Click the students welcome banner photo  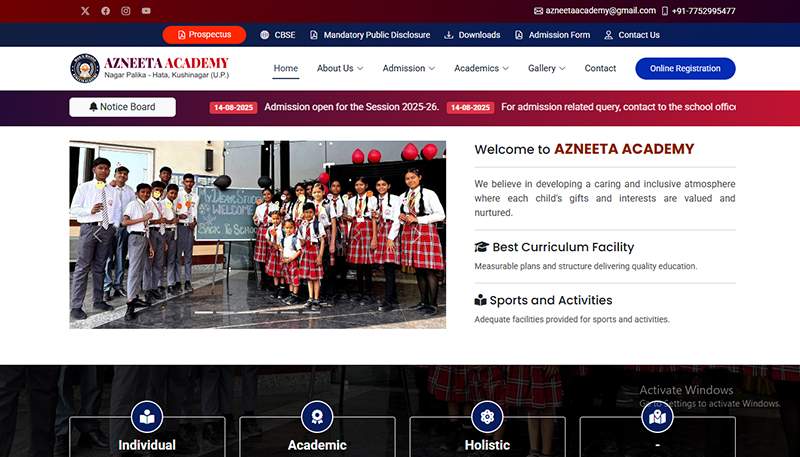click(x=257, y=234)
